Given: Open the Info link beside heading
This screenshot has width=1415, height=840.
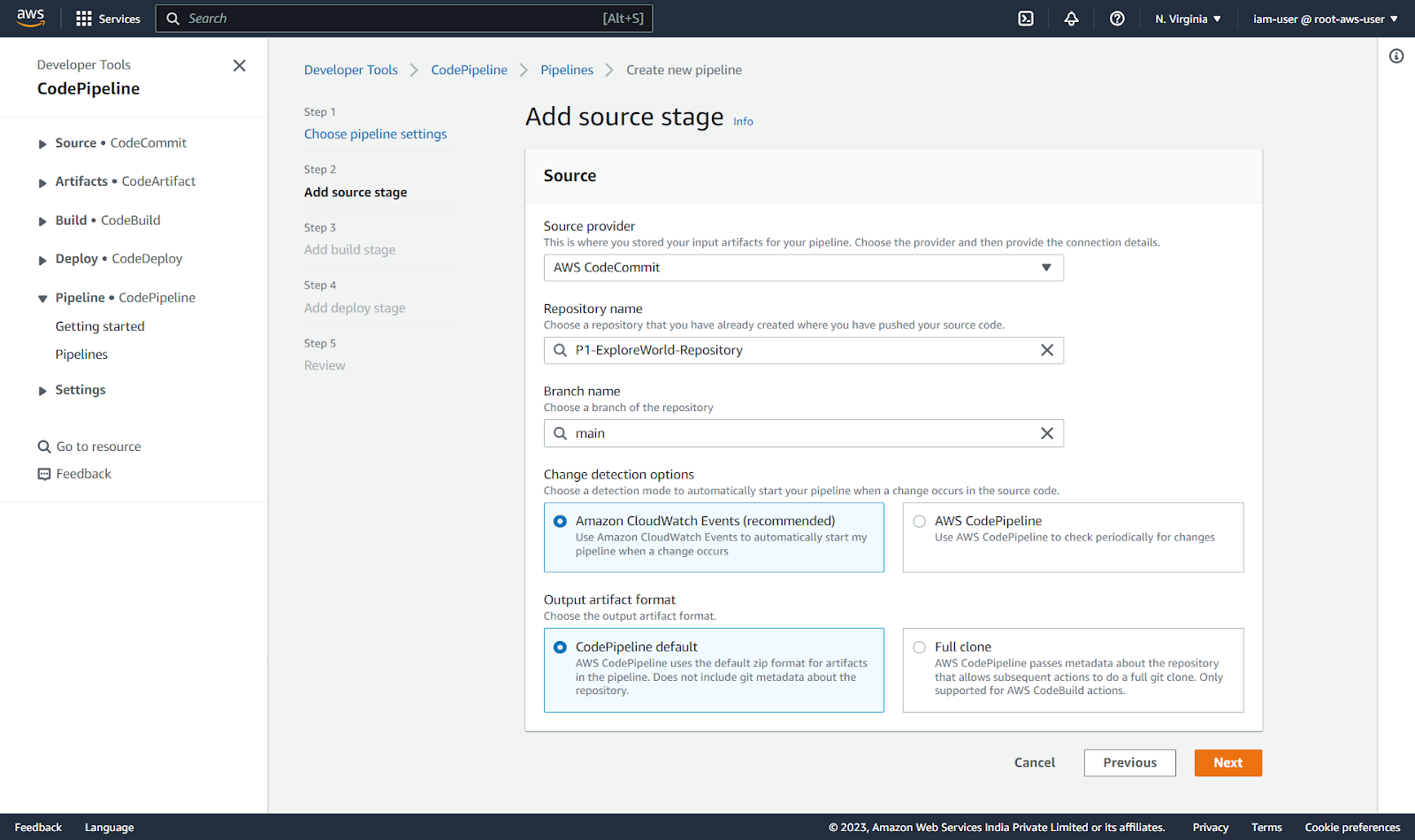Looking at the screenshot, I should 743,122.
